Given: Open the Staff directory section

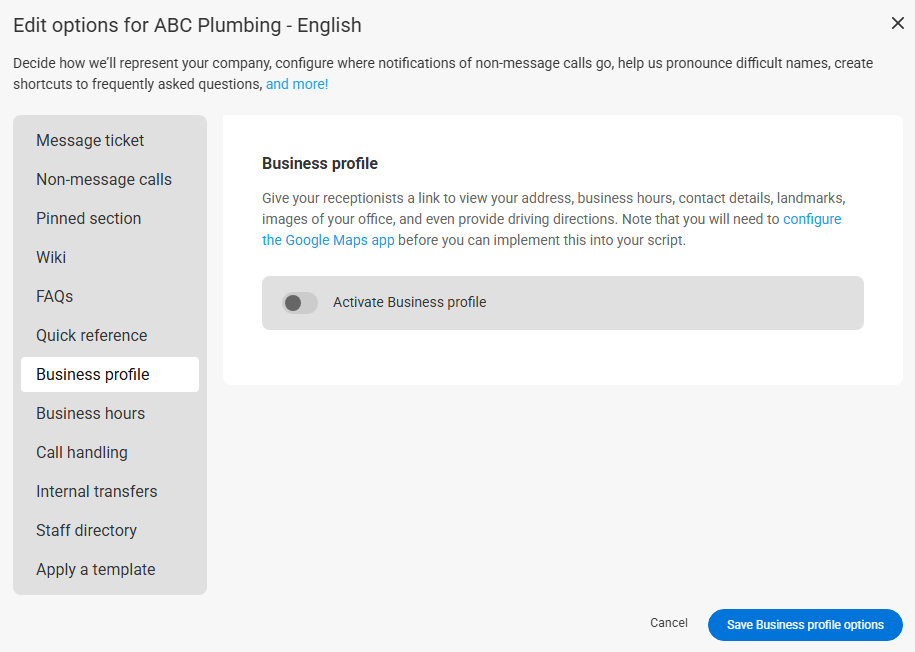Looking at the screenshot, I should click(86, 531).
